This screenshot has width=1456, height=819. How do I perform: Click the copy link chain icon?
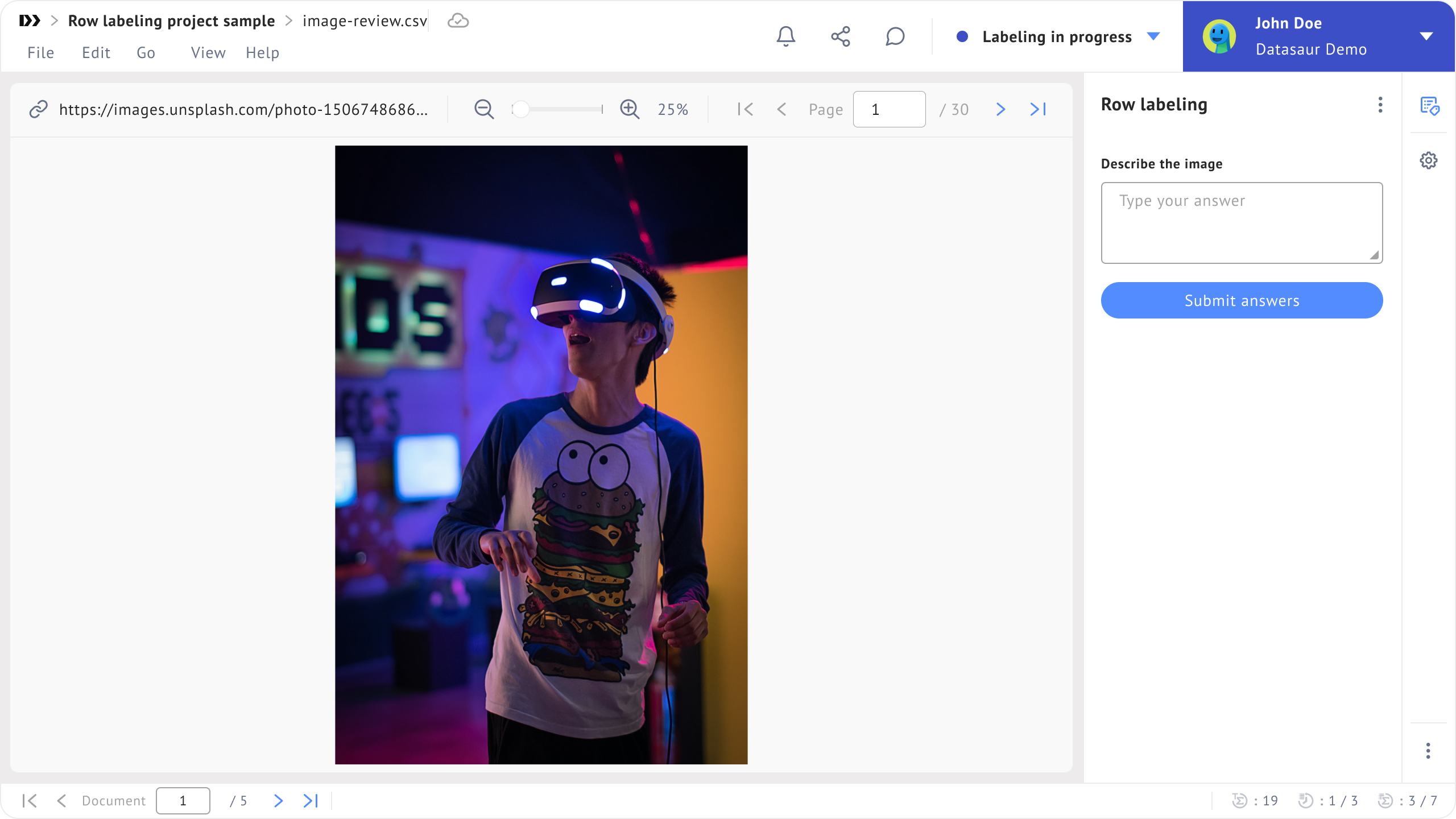point(38,109)
